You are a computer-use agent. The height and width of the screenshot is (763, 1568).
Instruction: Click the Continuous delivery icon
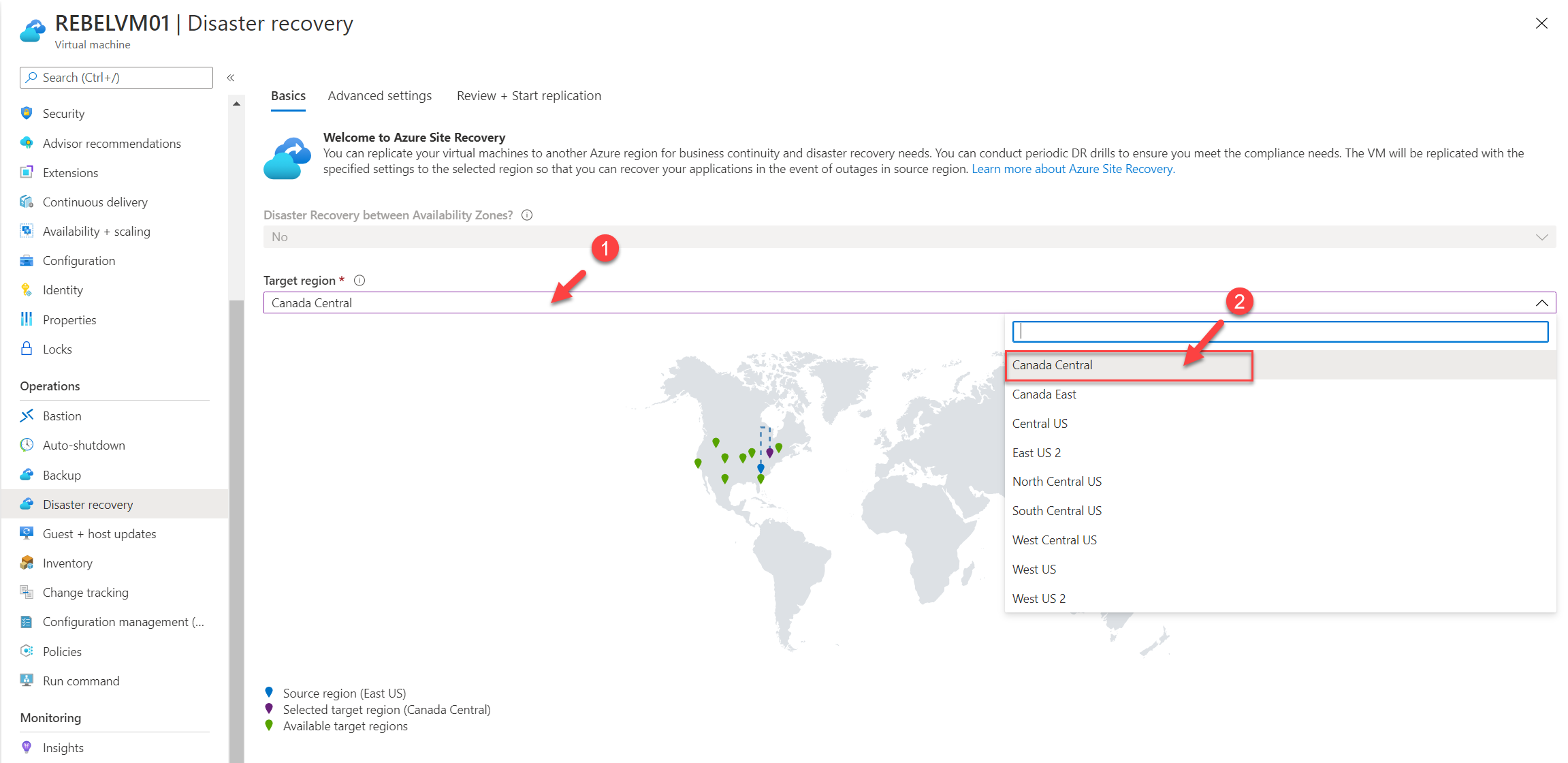click(27, 202)
